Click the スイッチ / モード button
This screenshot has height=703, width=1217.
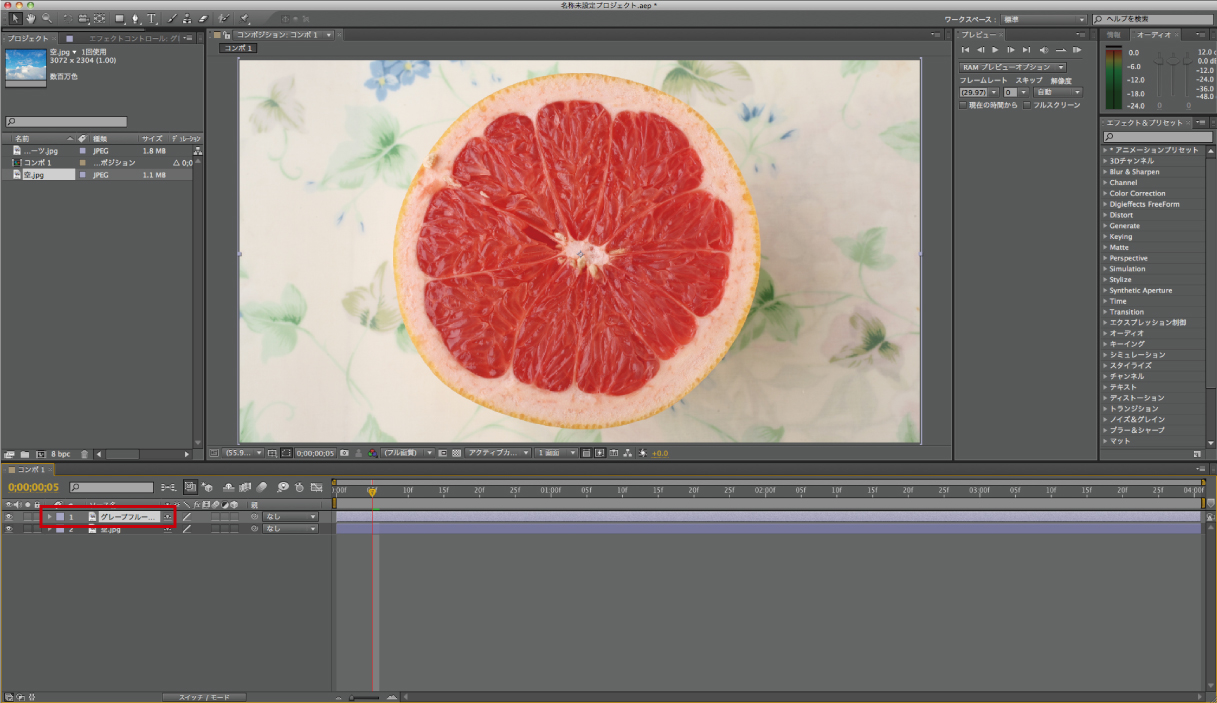coord(204,697)
